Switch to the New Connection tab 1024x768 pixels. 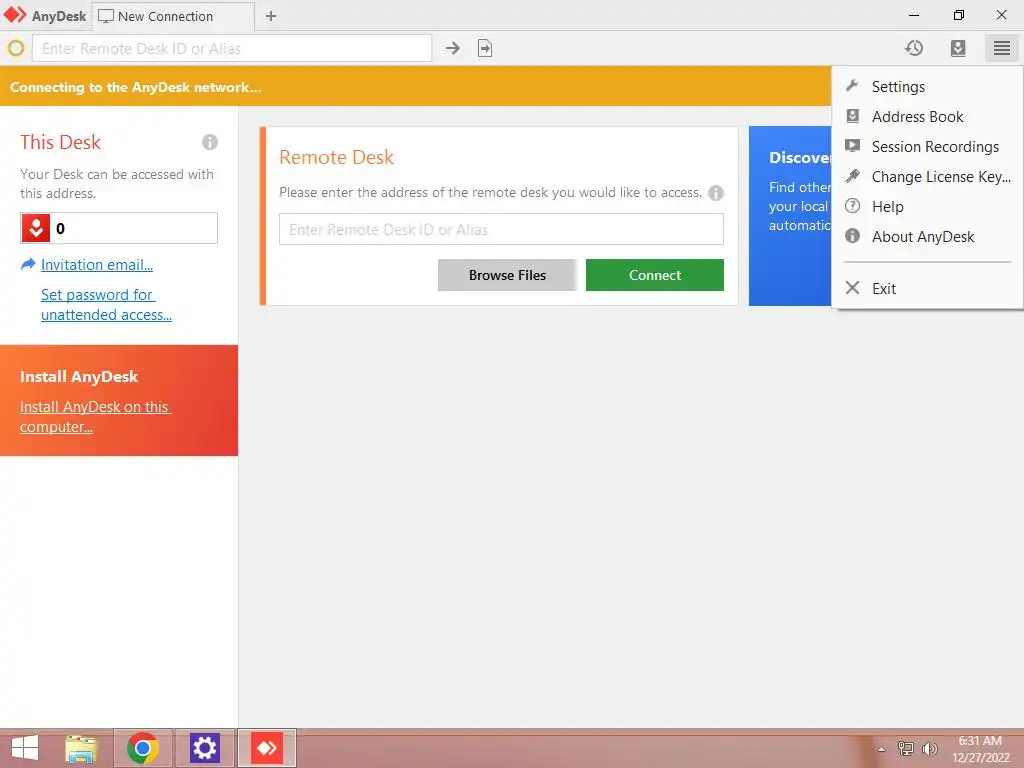(173, 16)
